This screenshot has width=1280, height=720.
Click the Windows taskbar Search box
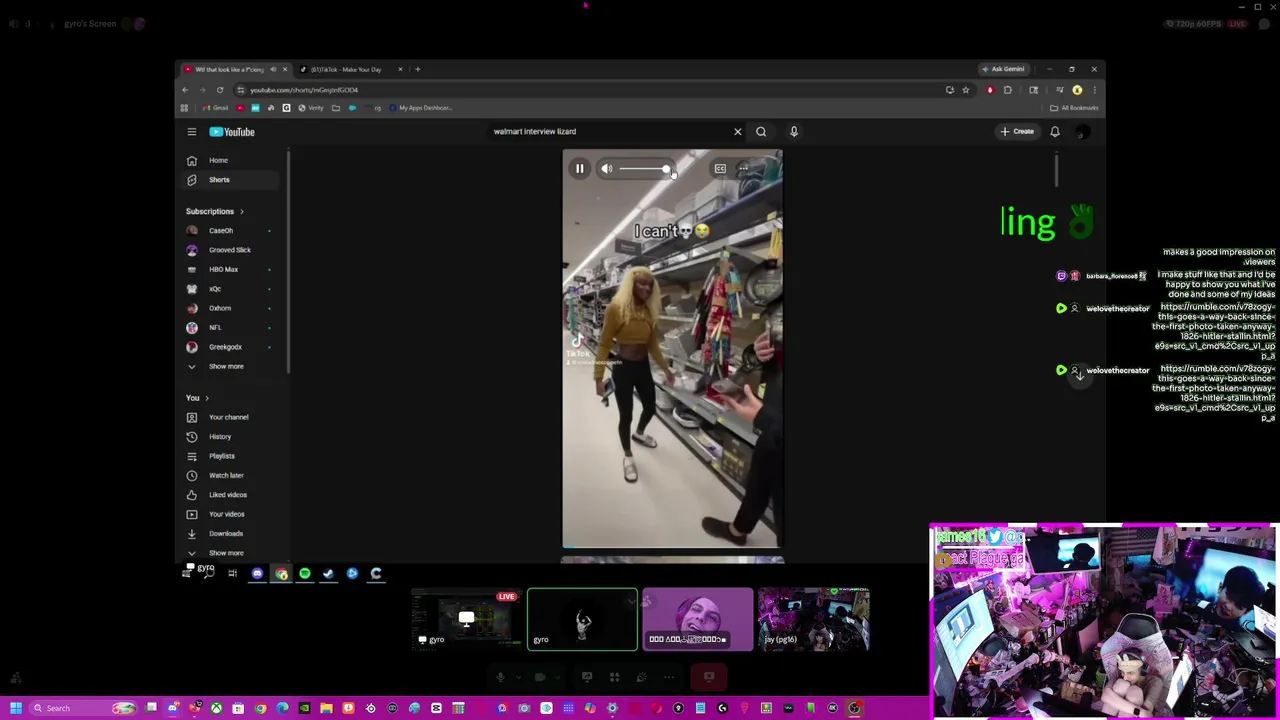83,708
